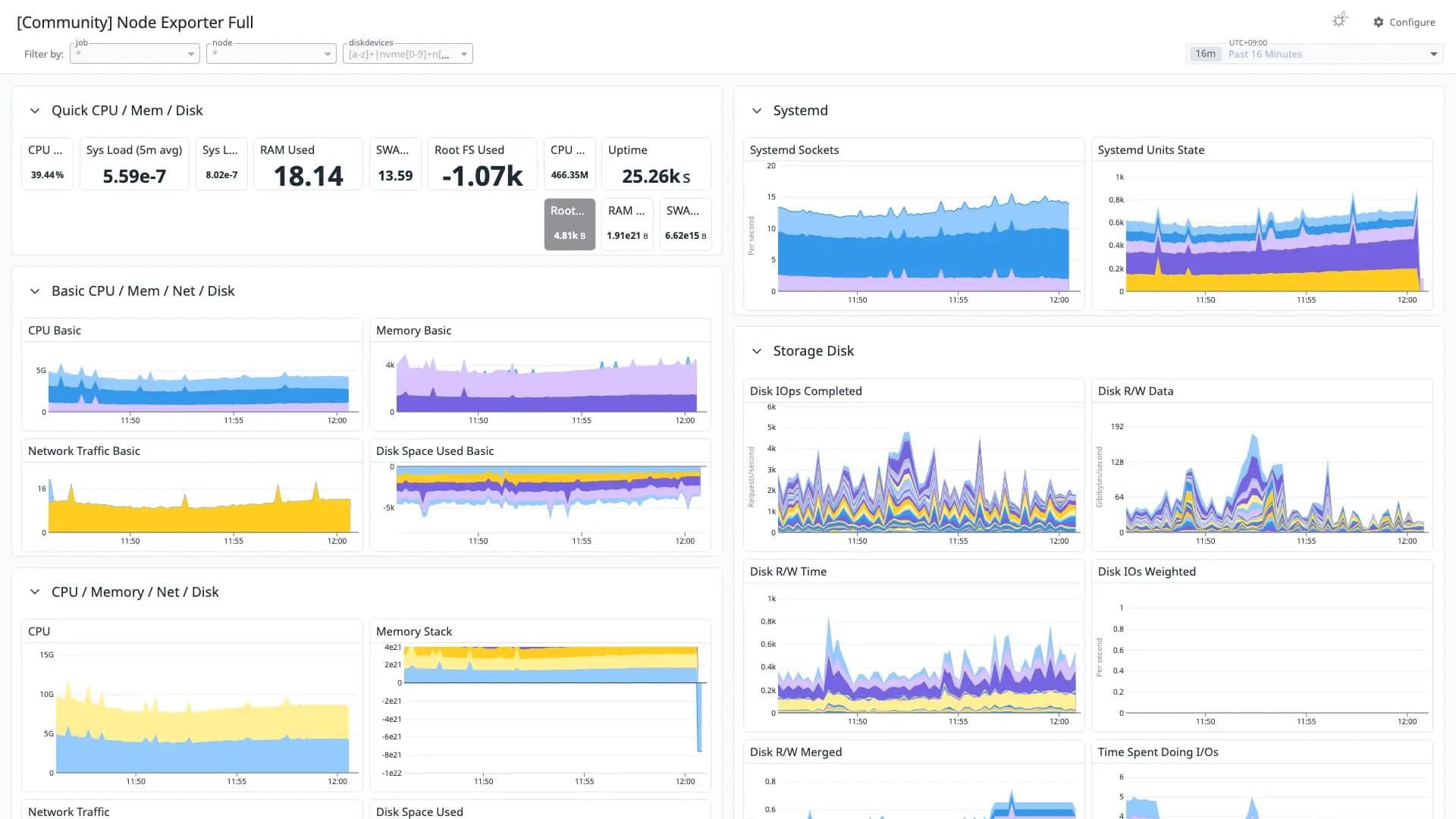The image size is (1456, 819).
Task: Collapse the Systemd group
Action: click(x=756, y=111)
